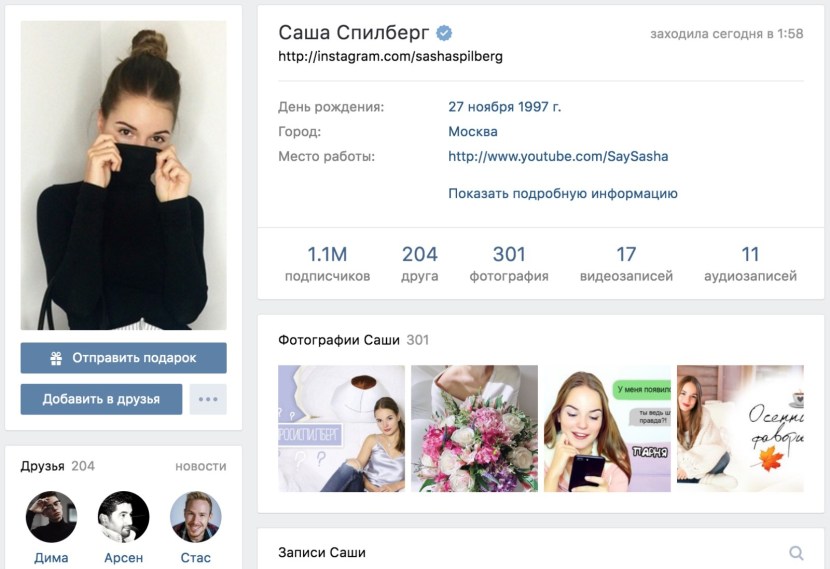Open the autumn favorites photo thumbnail
This screenshot has width=830, height=569.
click(740, 428)
